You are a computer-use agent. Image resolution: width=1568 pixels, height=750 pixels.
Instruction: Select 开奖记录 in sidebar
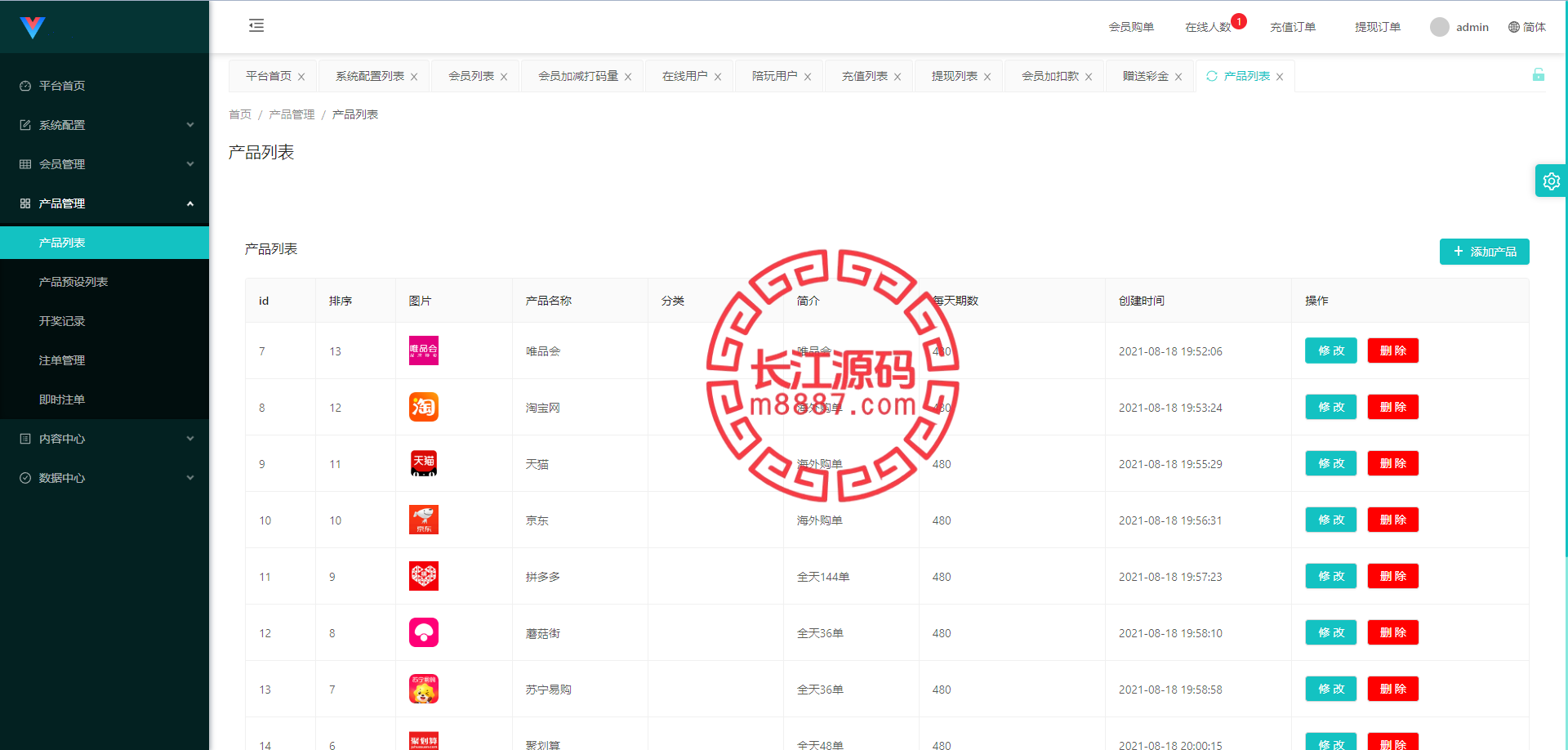105,321
